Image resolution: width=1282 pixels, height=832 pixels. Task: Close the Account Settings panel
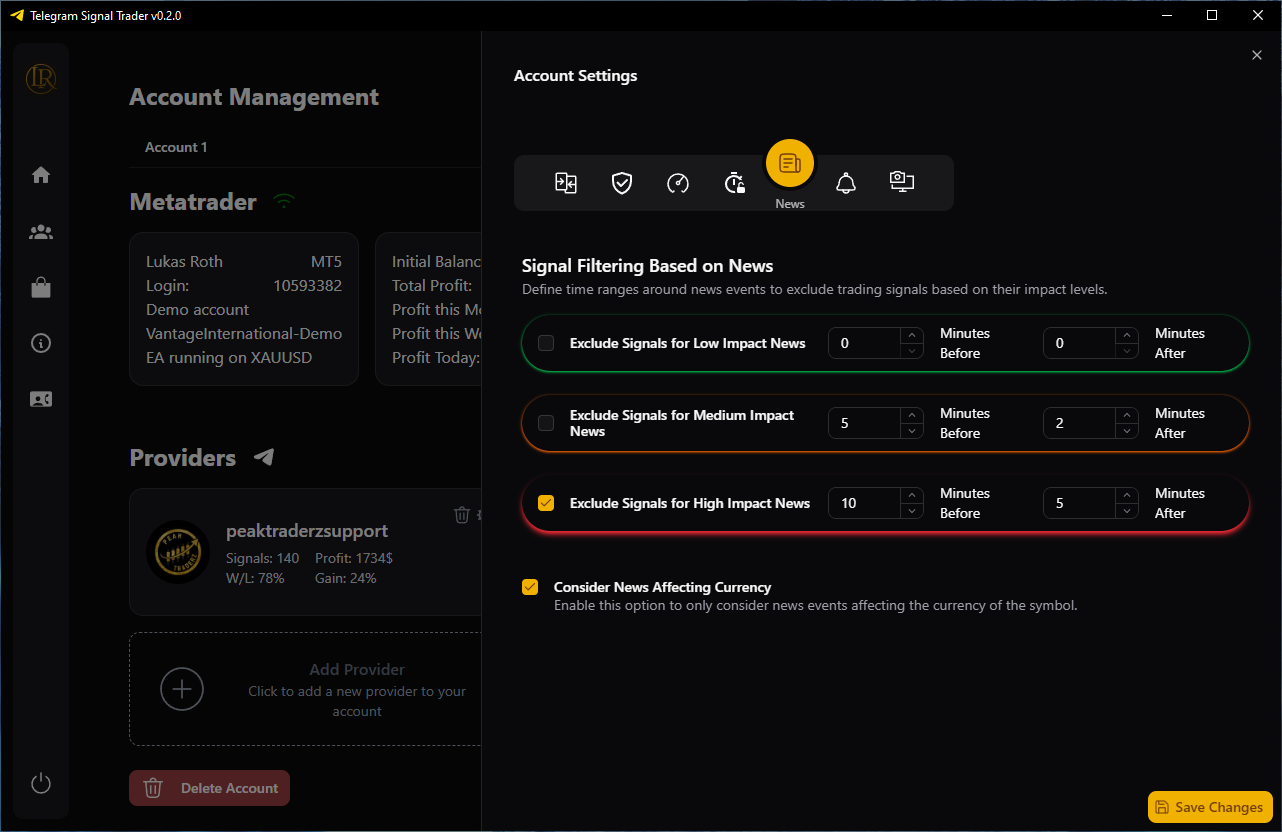click(1257, 55)
